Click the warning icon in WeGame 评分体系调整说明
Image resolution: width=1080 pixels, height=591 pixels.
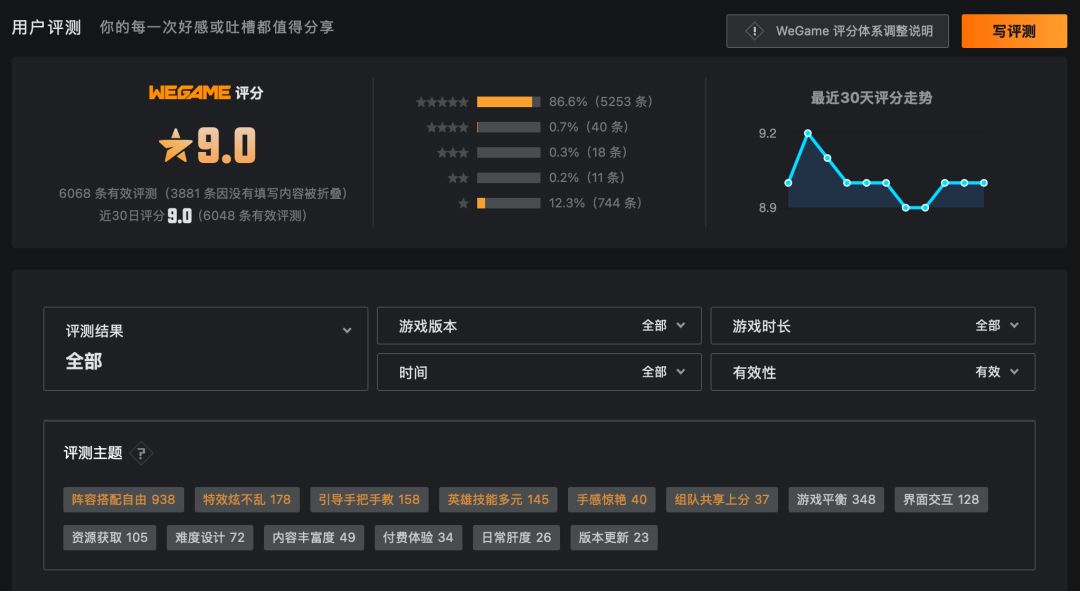click(x=754, y=31)
